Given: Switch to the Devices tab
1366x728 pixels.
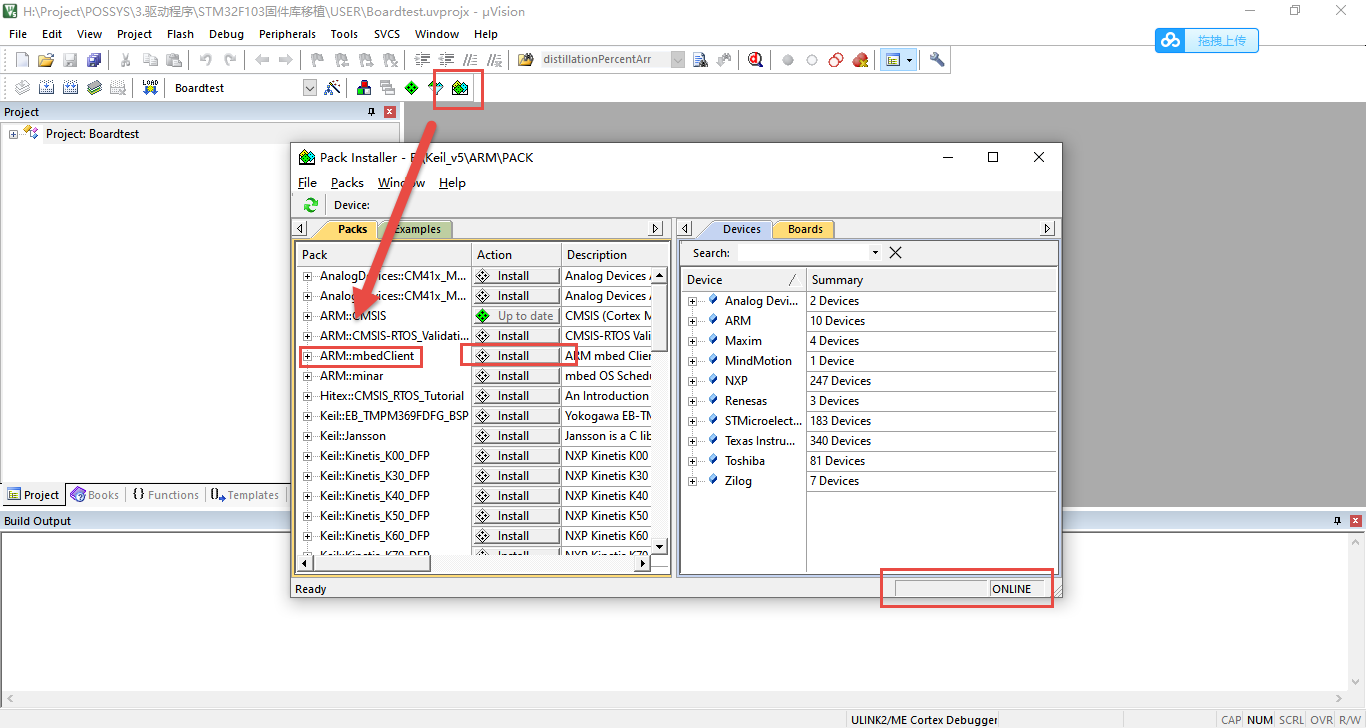Looking at the screenshot, I should 741,229.
